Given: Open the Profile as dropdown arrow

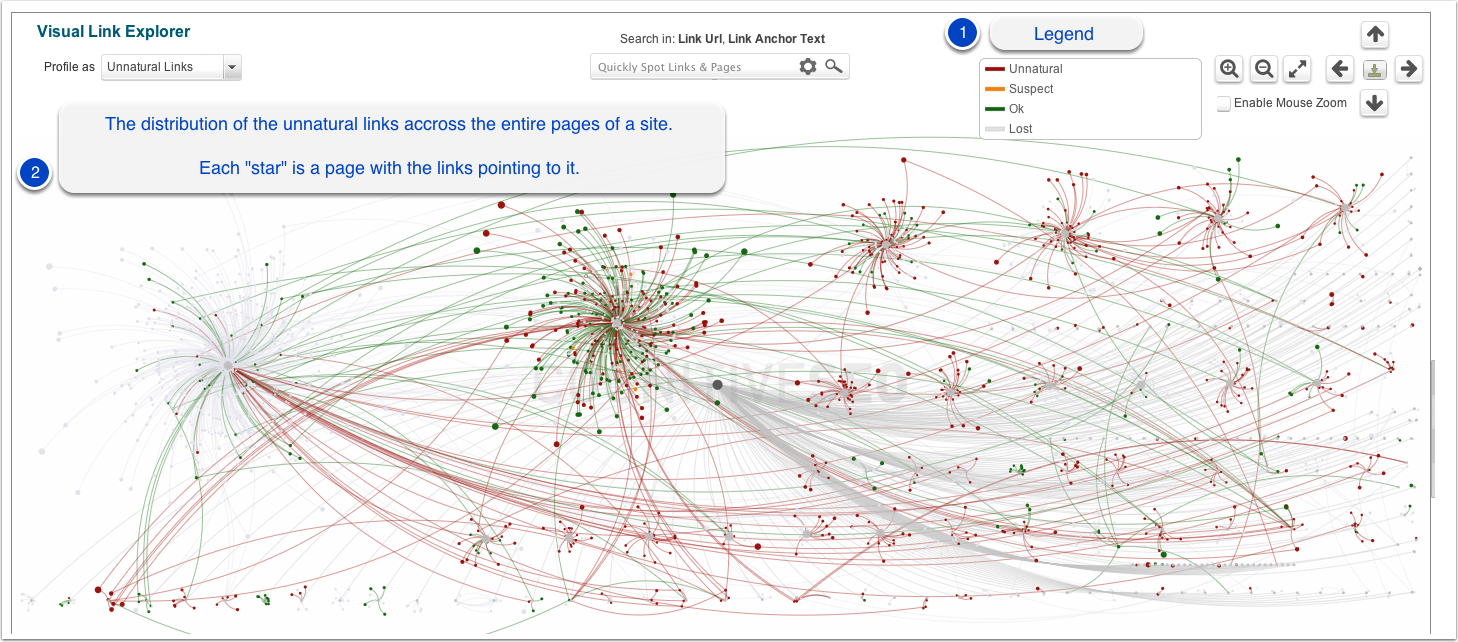Looking at the screenshot, I should [232, 67].
